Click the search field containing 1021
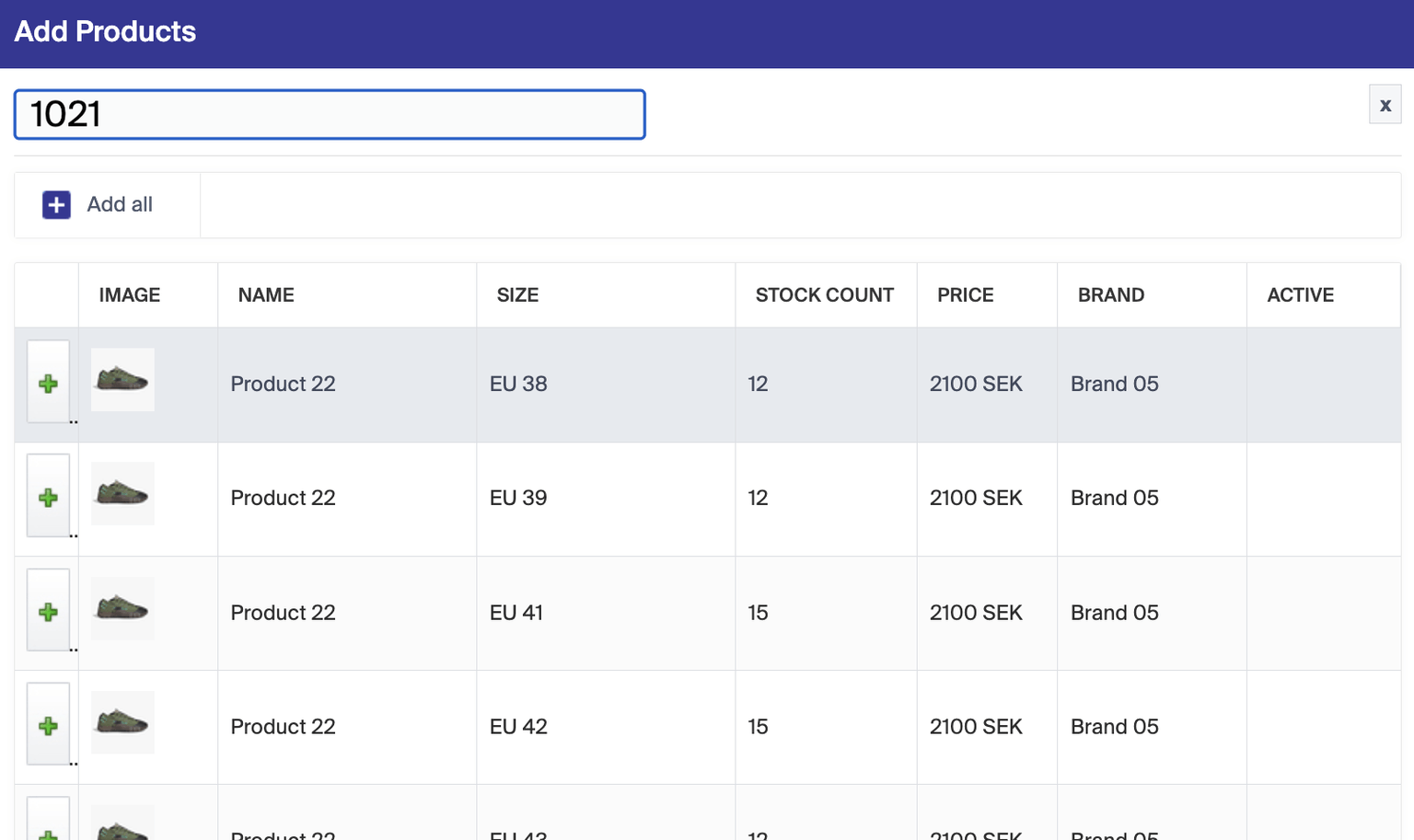1414x840 pixels. coord(330,115)
